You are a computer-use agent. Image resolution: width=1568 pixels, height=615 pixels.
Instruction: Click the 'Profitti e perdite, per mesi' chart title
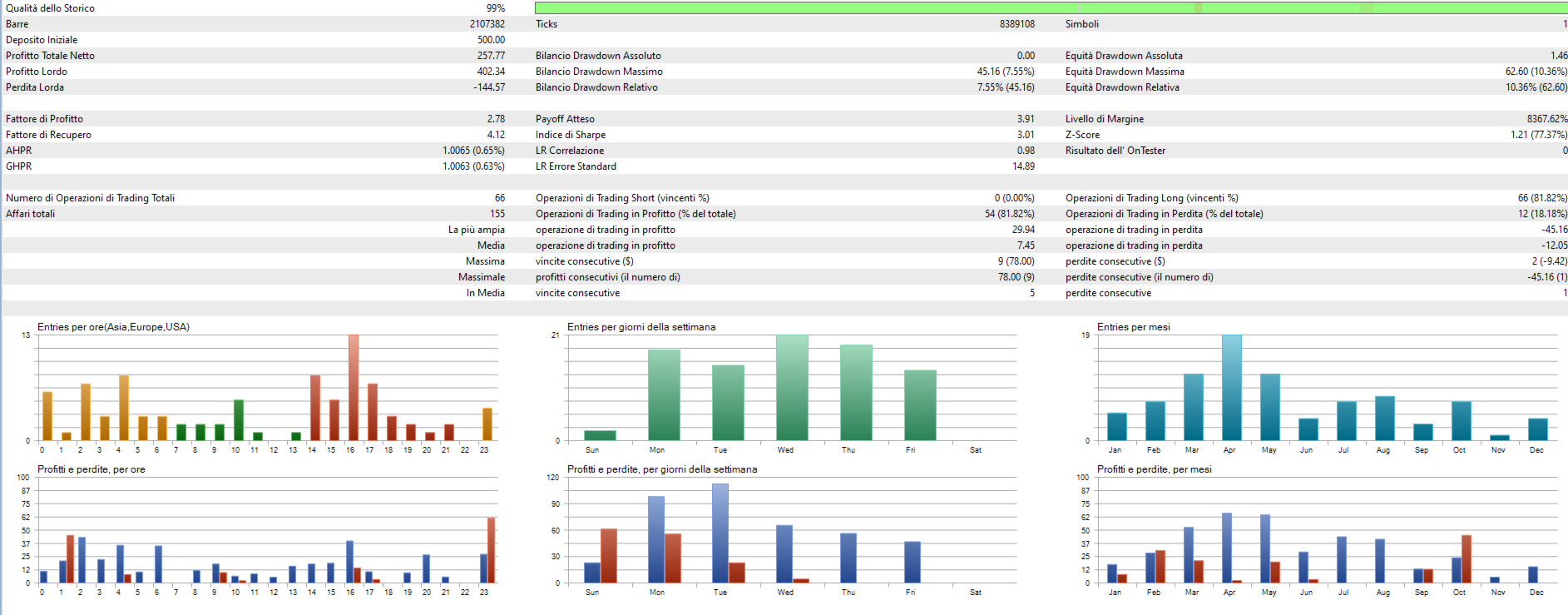(x=1155, y=469)
